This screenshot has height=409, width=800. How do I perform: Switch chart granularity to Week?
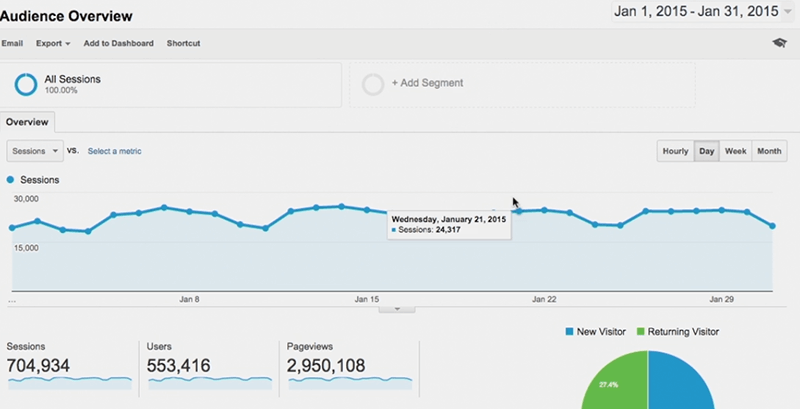click(x=736, y=151)
